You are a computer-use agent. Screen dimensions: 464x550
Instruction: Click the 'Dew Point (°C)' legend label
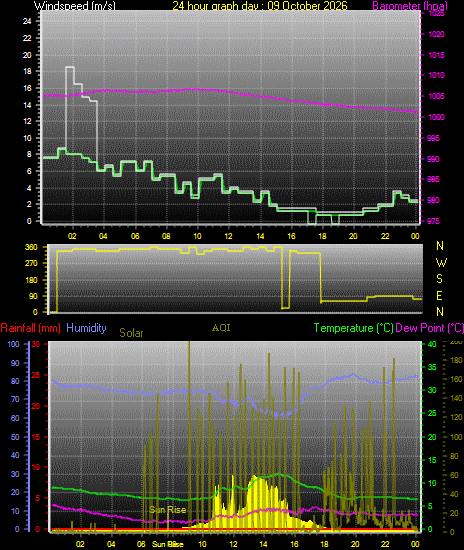pyautogui.click(x=430, y=328)
